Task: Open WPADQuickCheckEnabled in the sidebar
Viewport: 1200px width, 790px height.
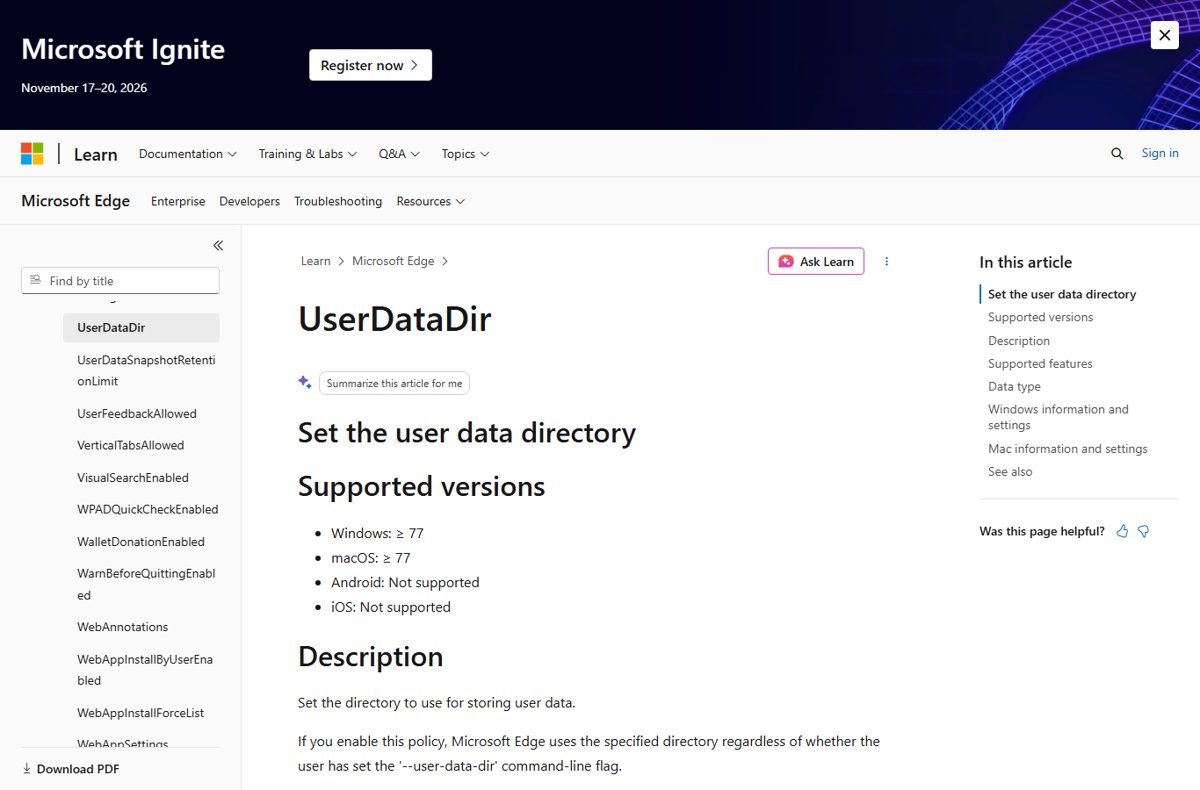Action: click(x=148, y=510)
